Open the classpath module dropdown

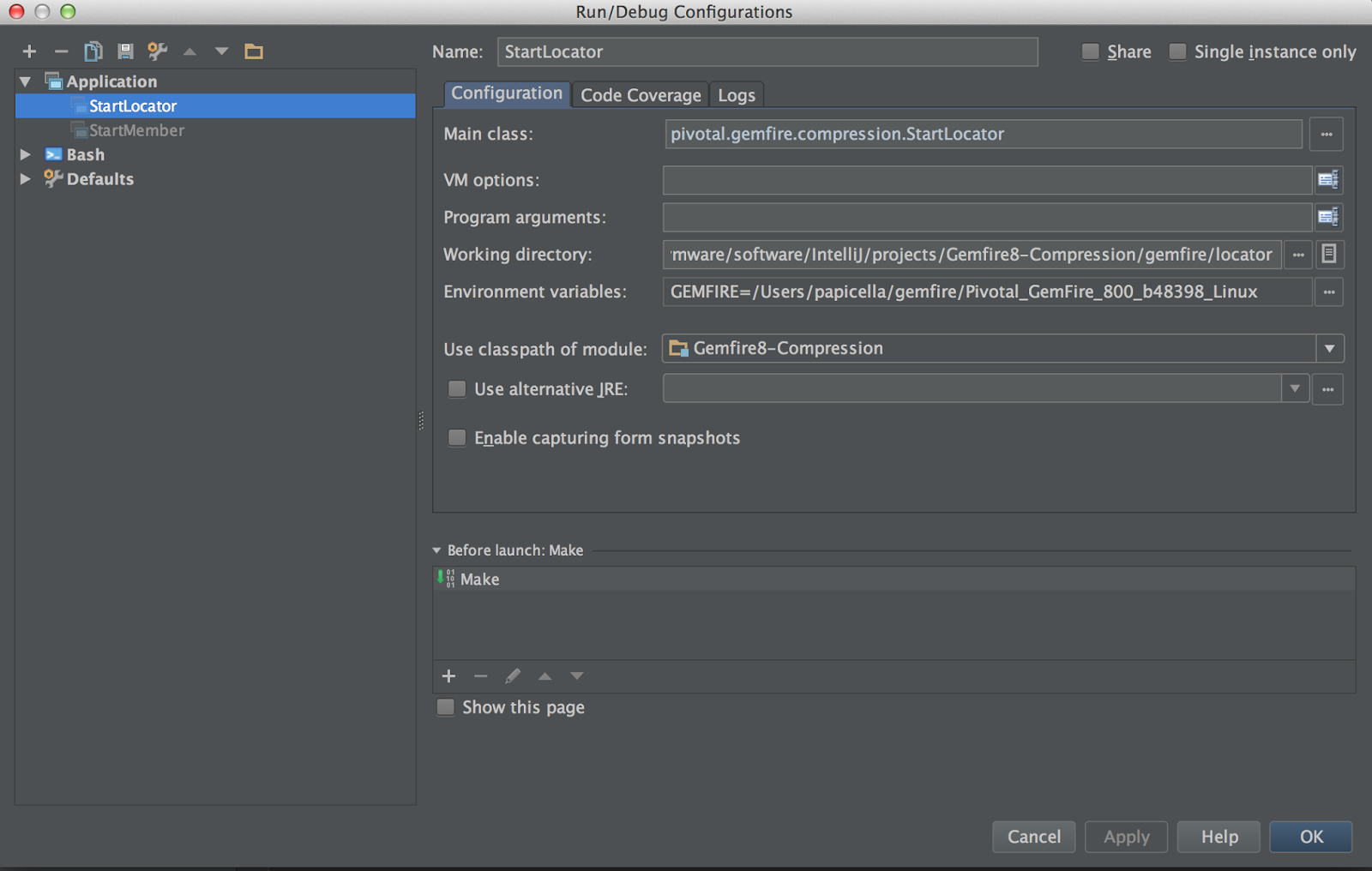[1330, 348]
